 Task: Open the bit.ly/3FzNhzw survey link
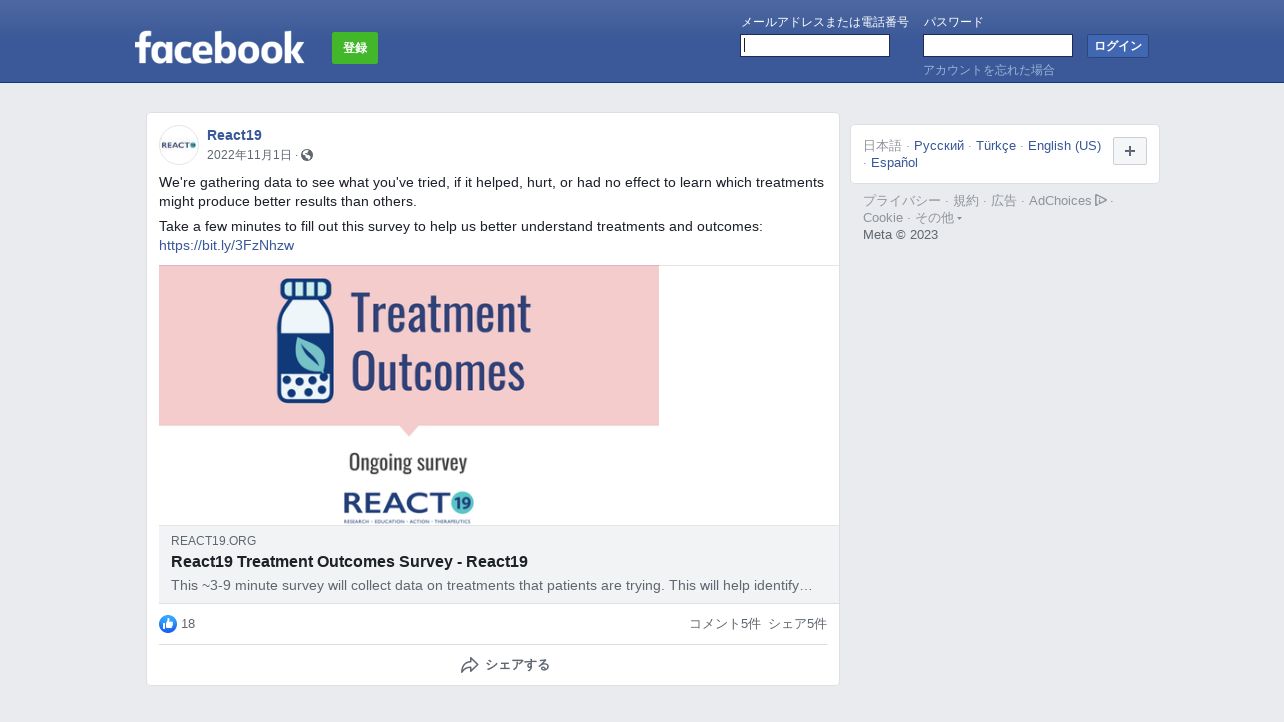click(227, 245)
